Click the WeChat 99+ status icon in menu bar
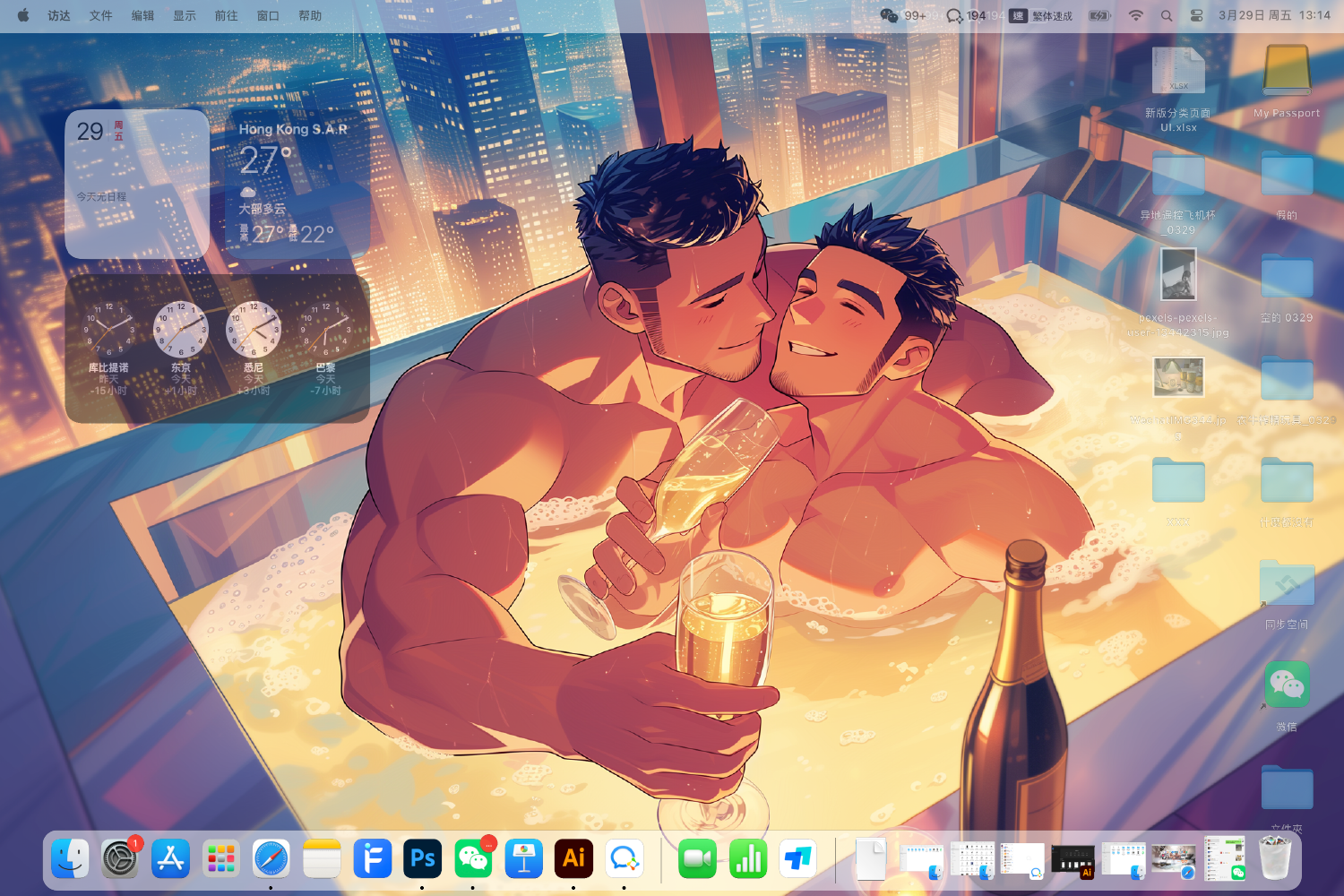Image resolution: width=1344 pixels, height=896 pixels. click(903, 16)
